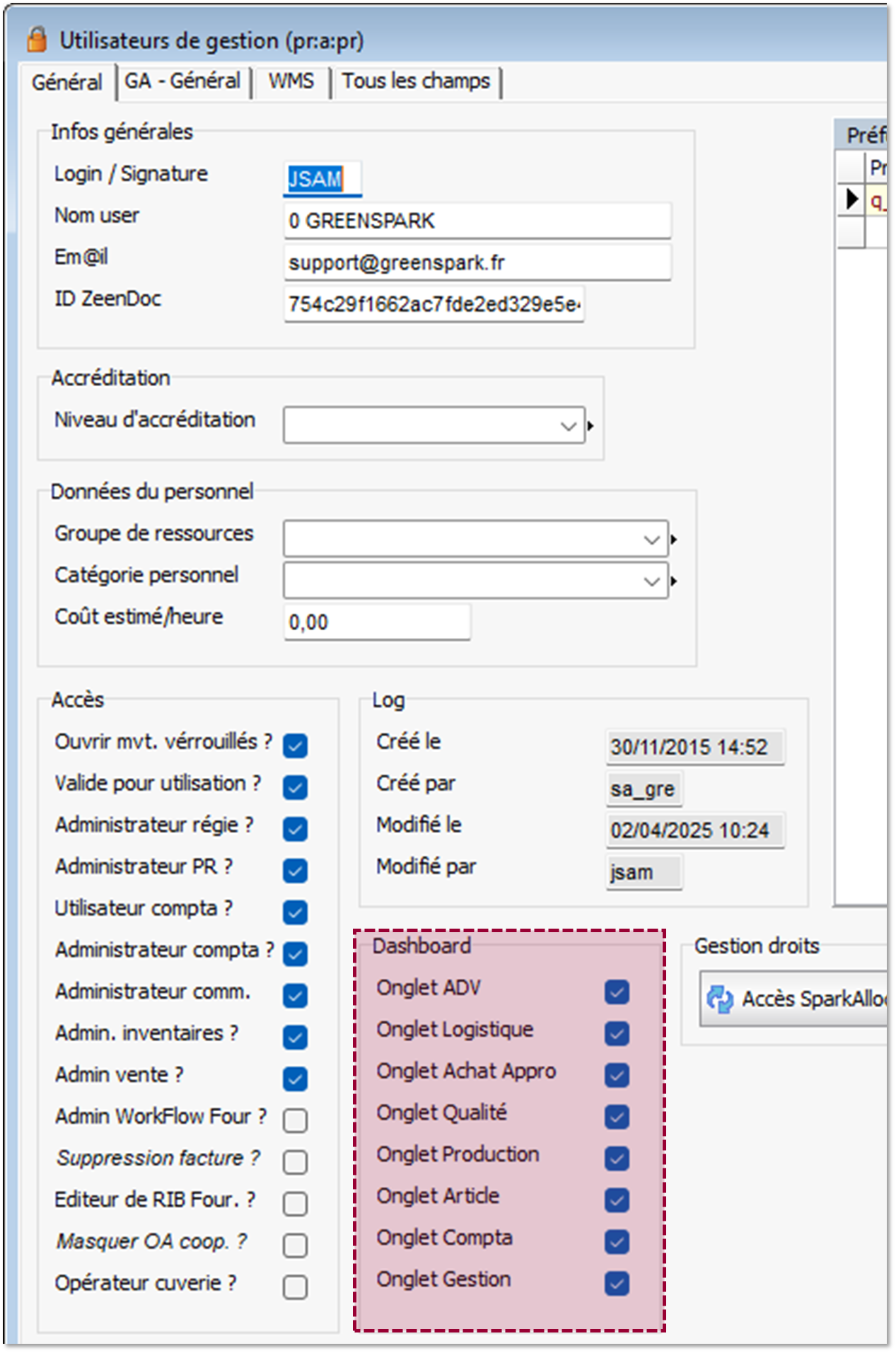The image size is (896, 1353).
Task: Click the Coût estimé/heure field
Action: (x=376, y=622)
